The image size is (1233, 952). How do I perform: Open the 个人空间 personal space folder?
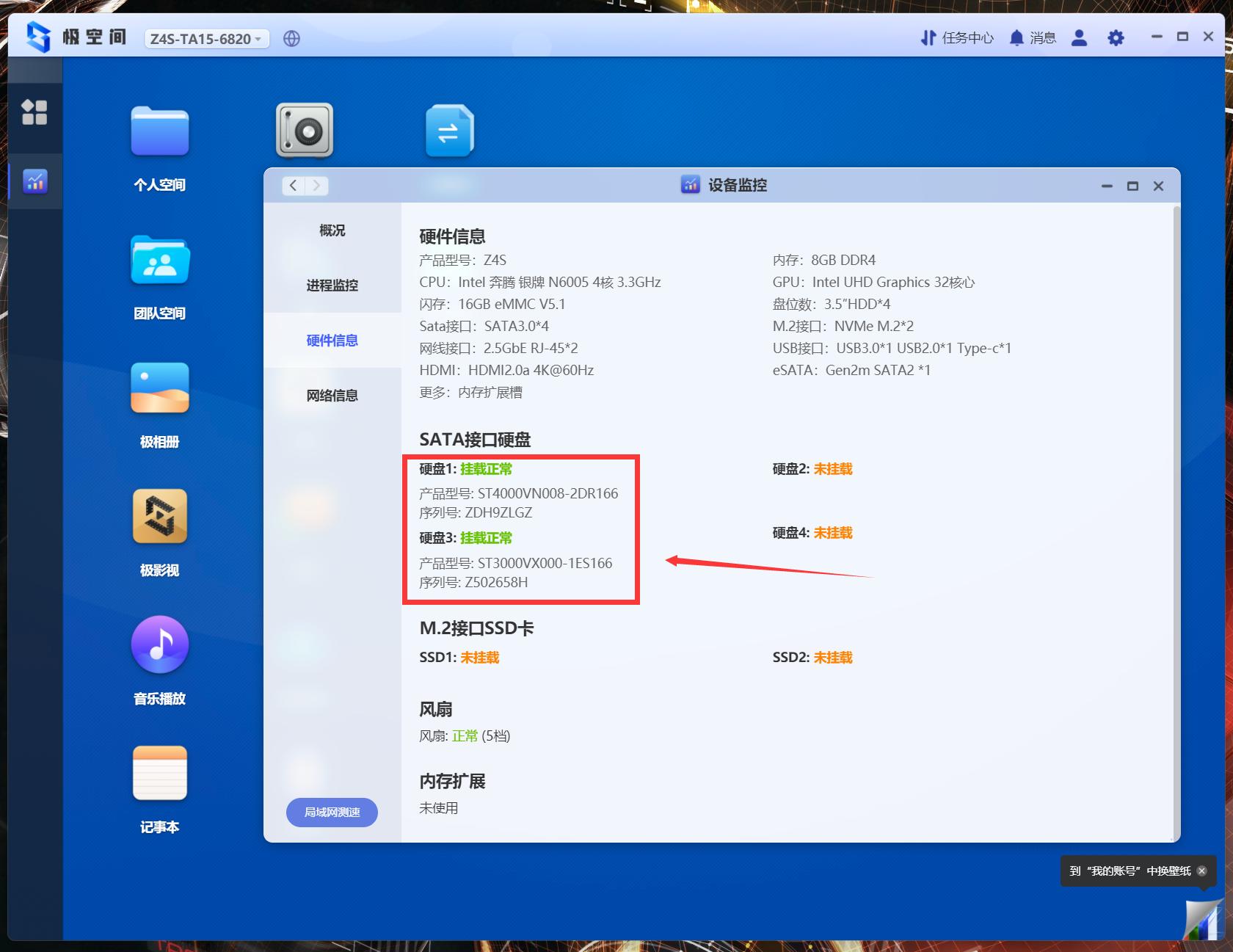pyautogui.click(x=159, y=131)
